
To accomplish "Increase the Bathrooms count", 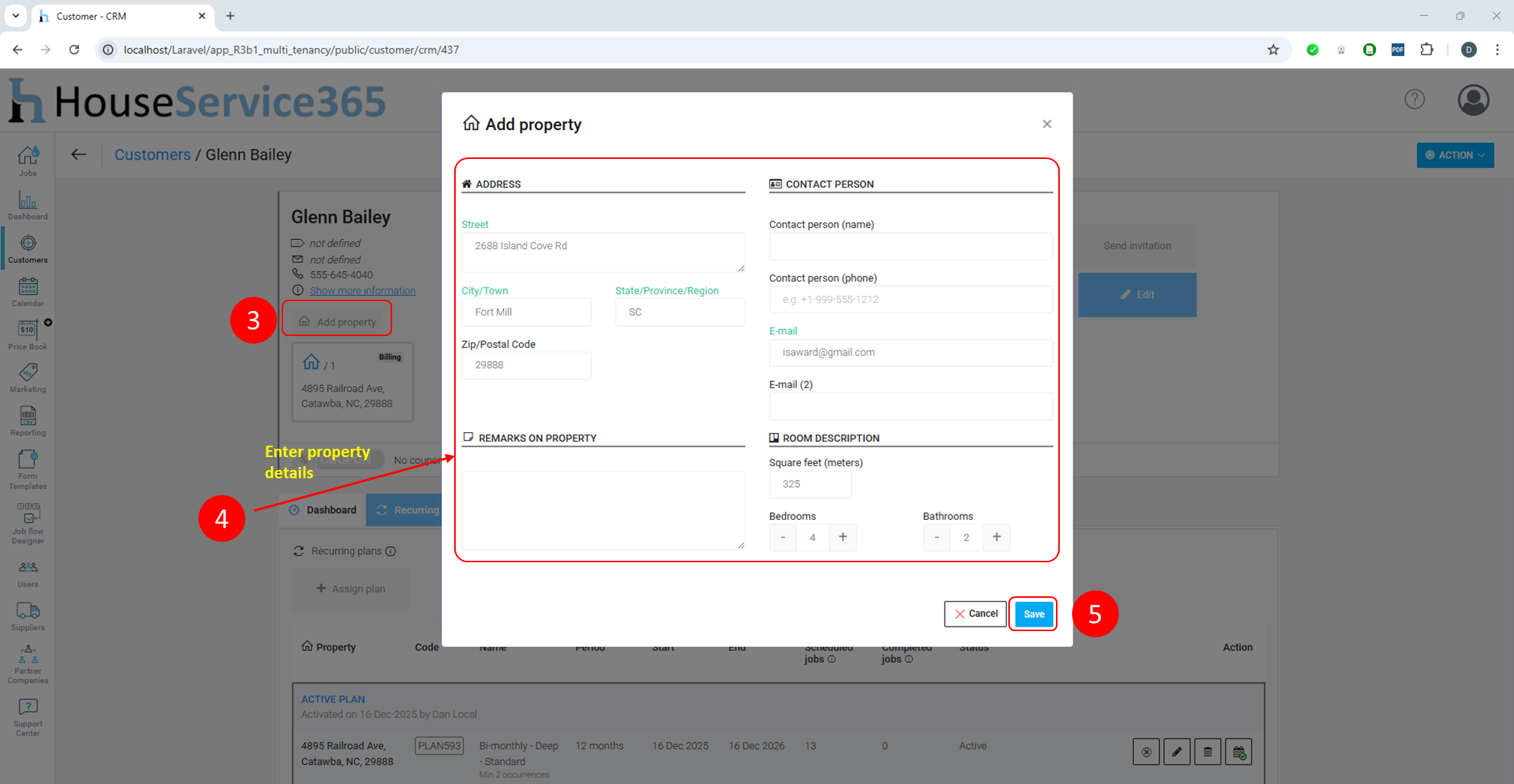I will coord(996,537).
